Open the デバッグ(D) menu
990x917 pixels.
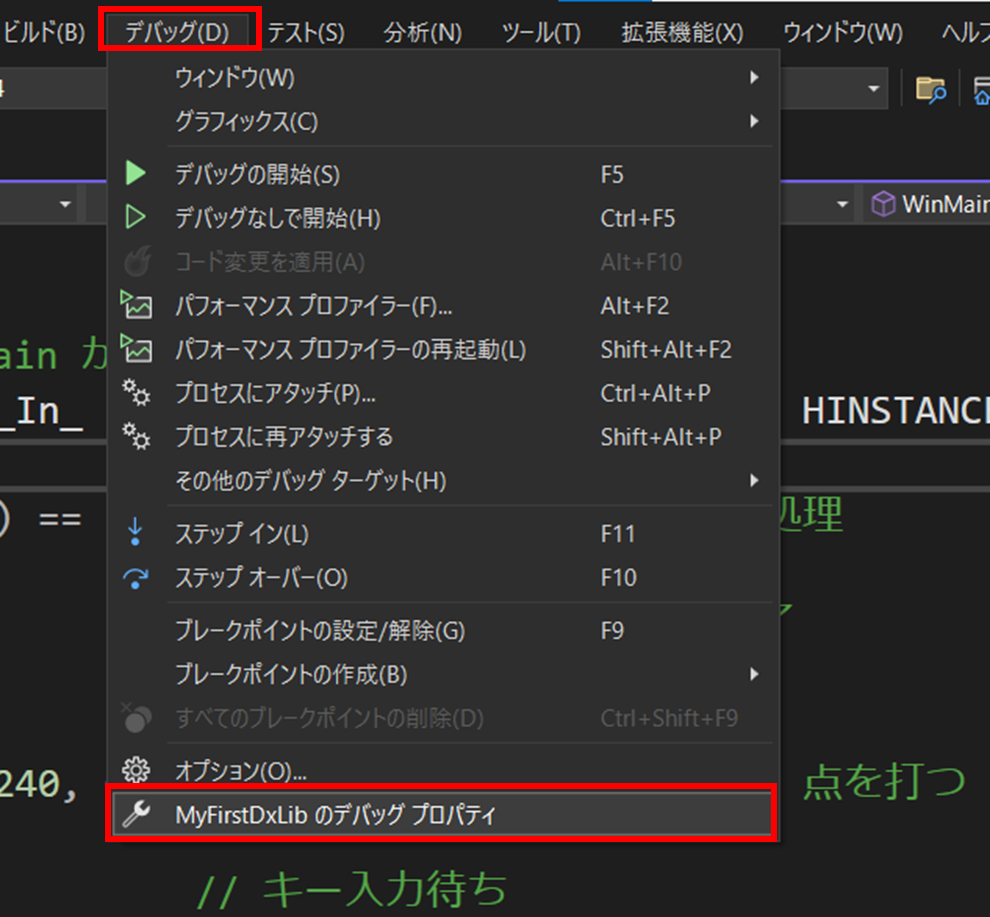pos(178,31)
